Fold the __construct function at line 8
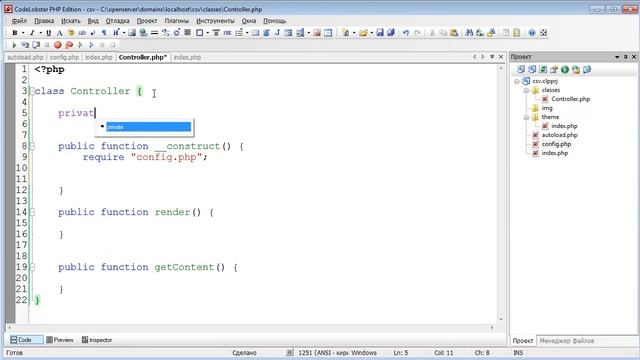Image resolution: width=640 pixels, height=360 pixels. [x=32, y=146]
